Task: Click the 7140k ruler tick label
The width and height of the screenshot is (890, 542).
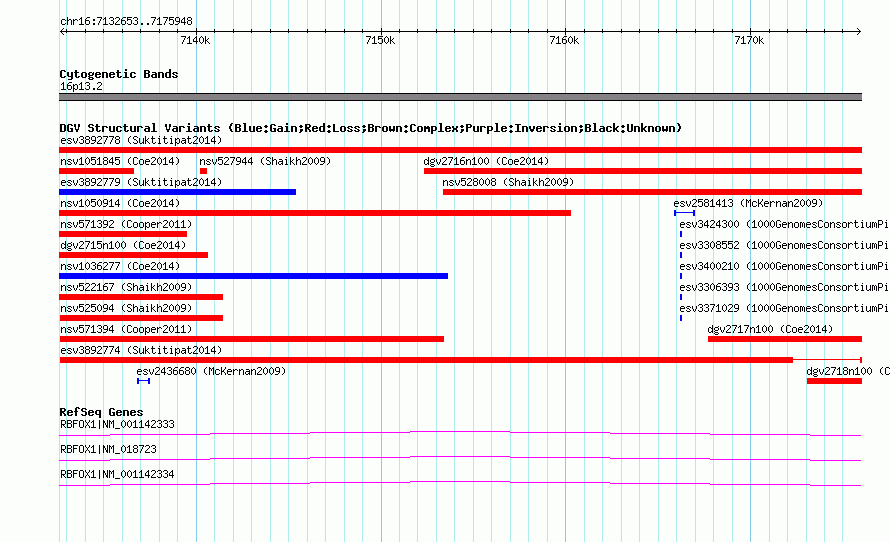Action: coord(195,40)
